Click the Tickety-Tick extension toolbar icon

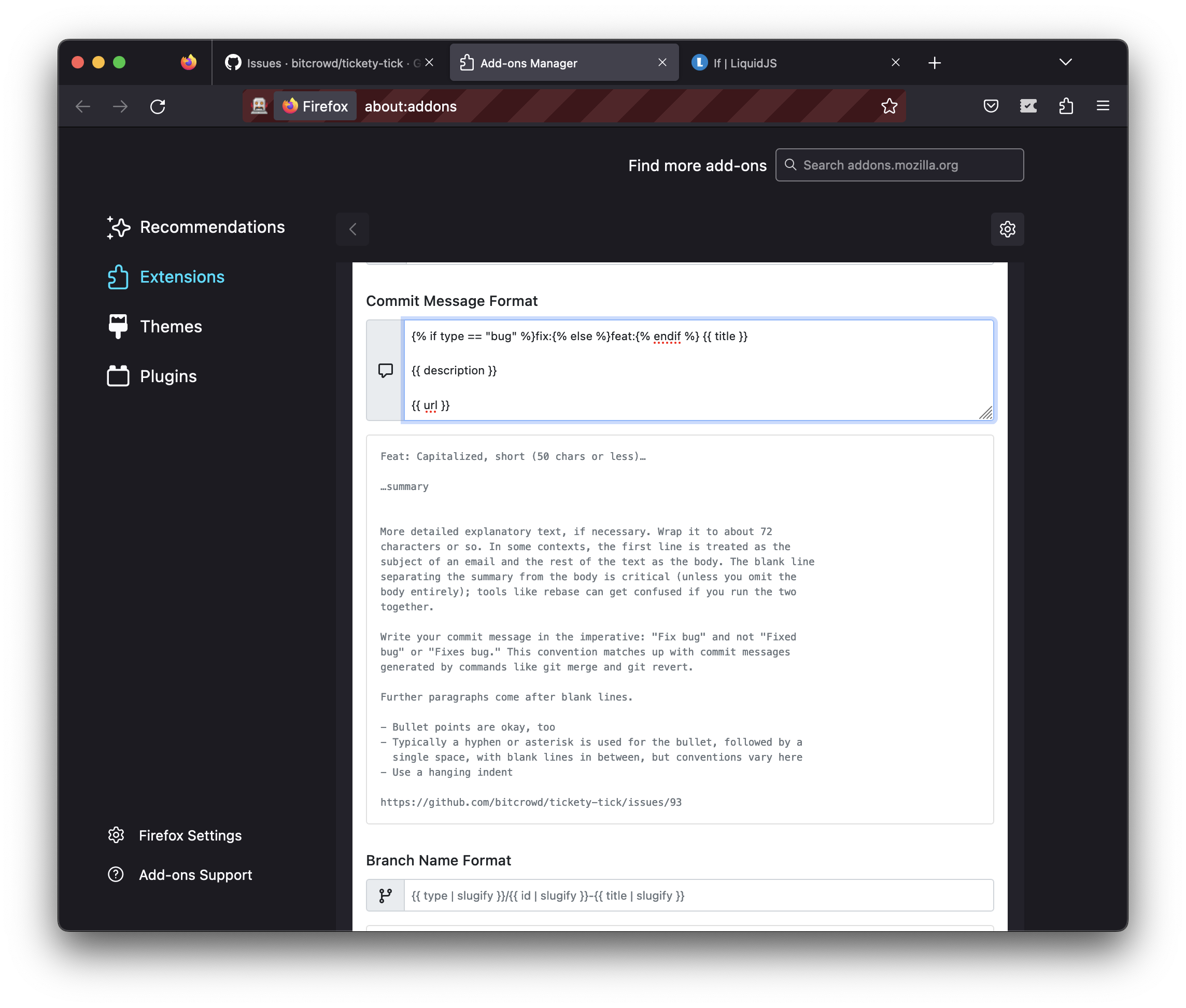(x=1028, y=106)
